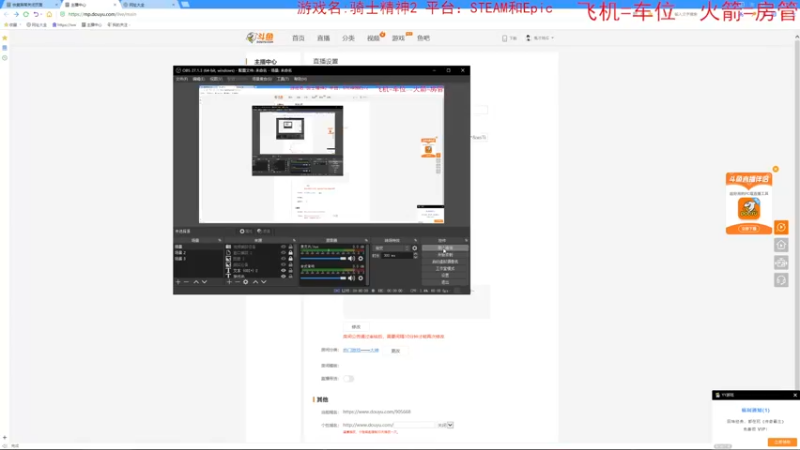Pop out the Sources dock panel
The width and height of the screenshot is (800, 450).
point(294,240)
